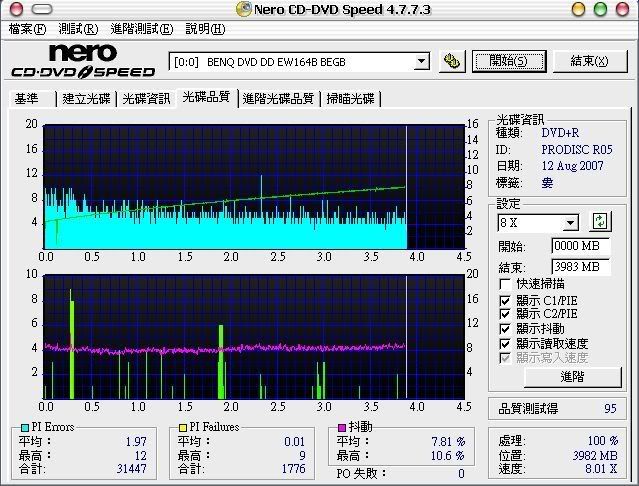
Task: Click the jitter average 7.81 % value
Action: click(448, 442)
